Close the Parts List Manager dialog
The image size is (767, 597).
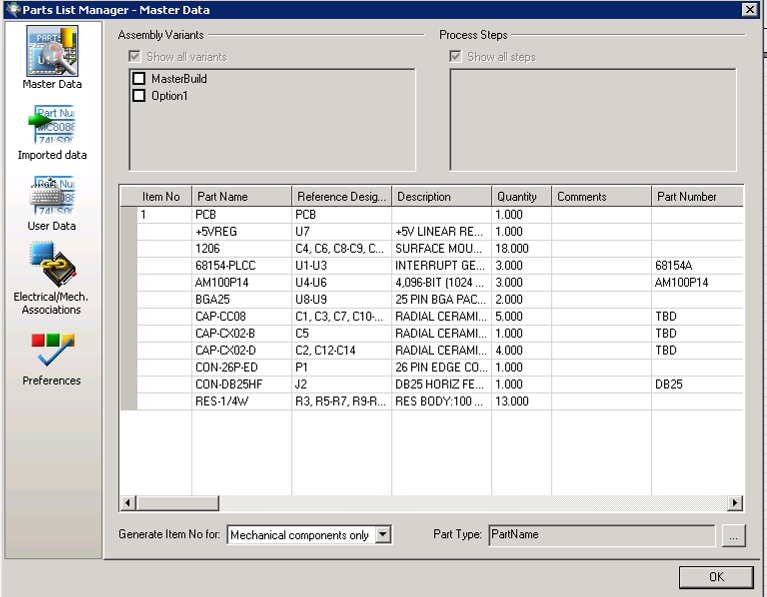749,9
